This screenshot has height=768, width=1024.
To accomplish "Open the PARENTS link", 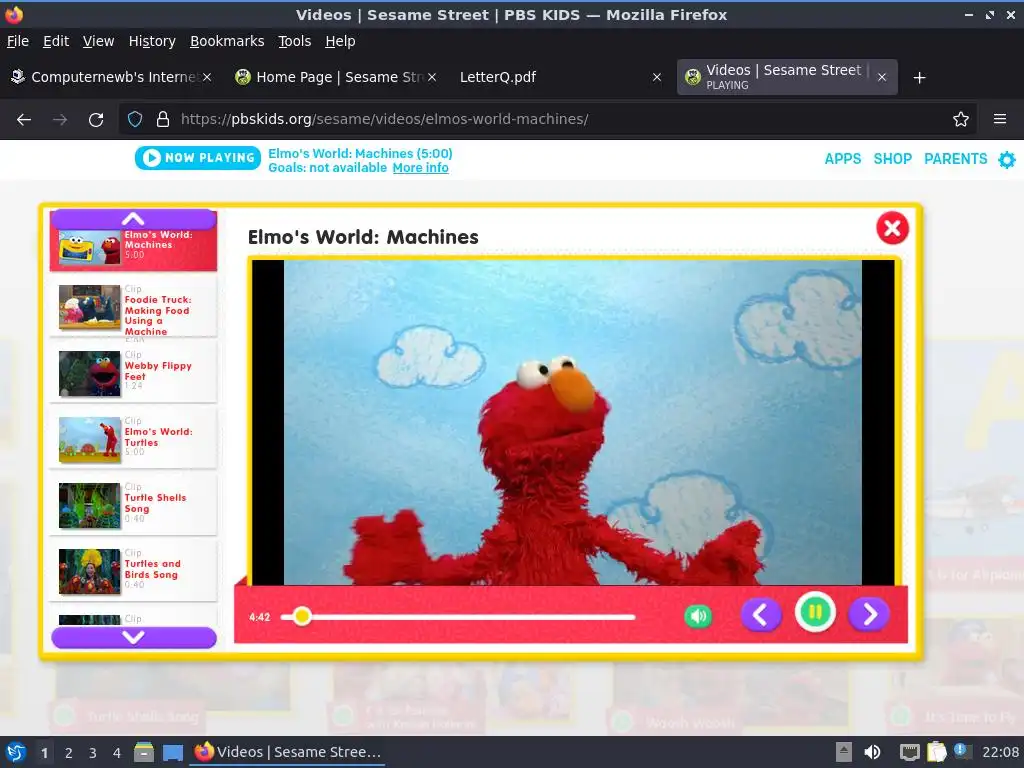I will click(x=955, y=159).
